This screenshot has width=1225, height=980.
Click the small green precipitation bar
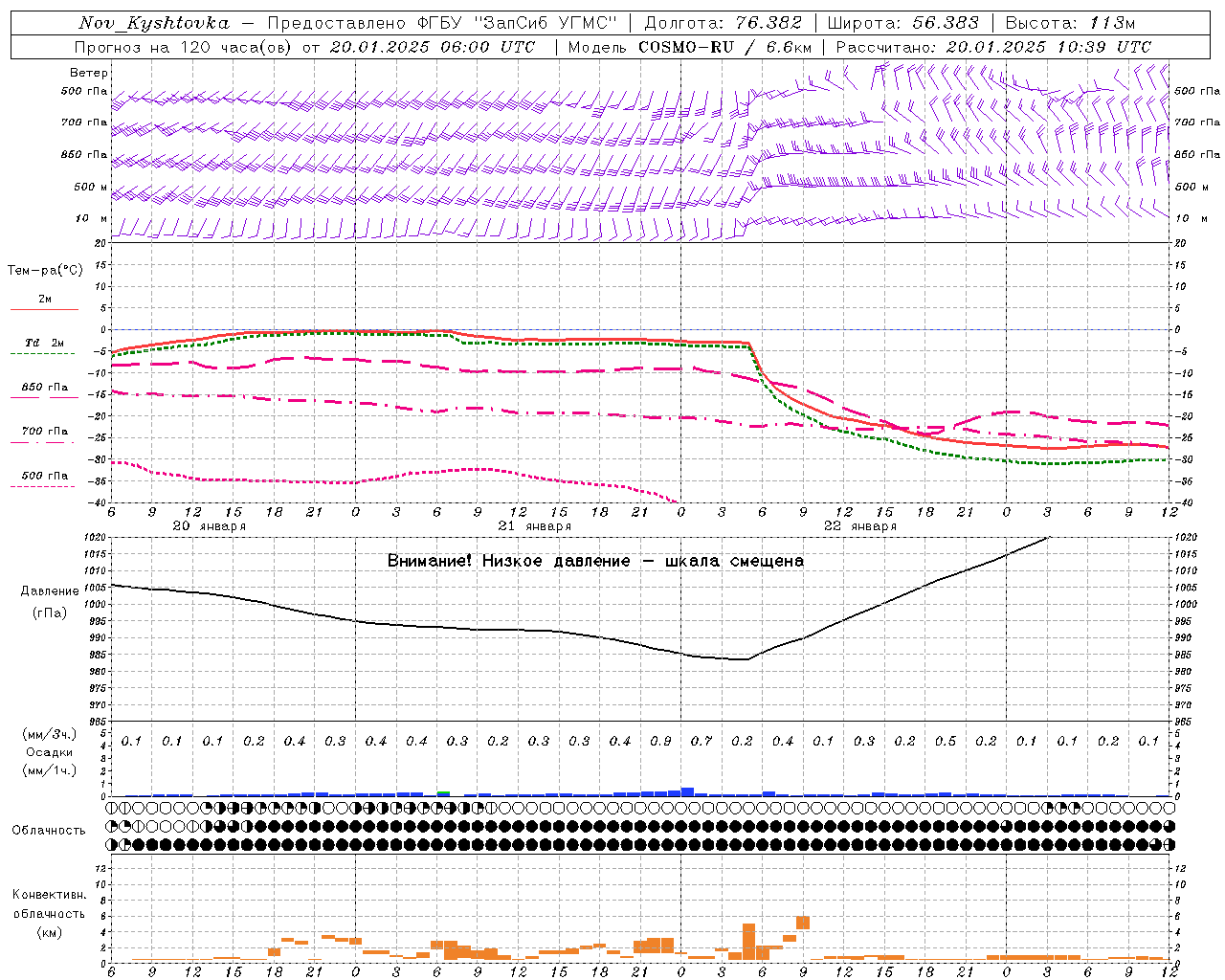click(x=443, y=792)
